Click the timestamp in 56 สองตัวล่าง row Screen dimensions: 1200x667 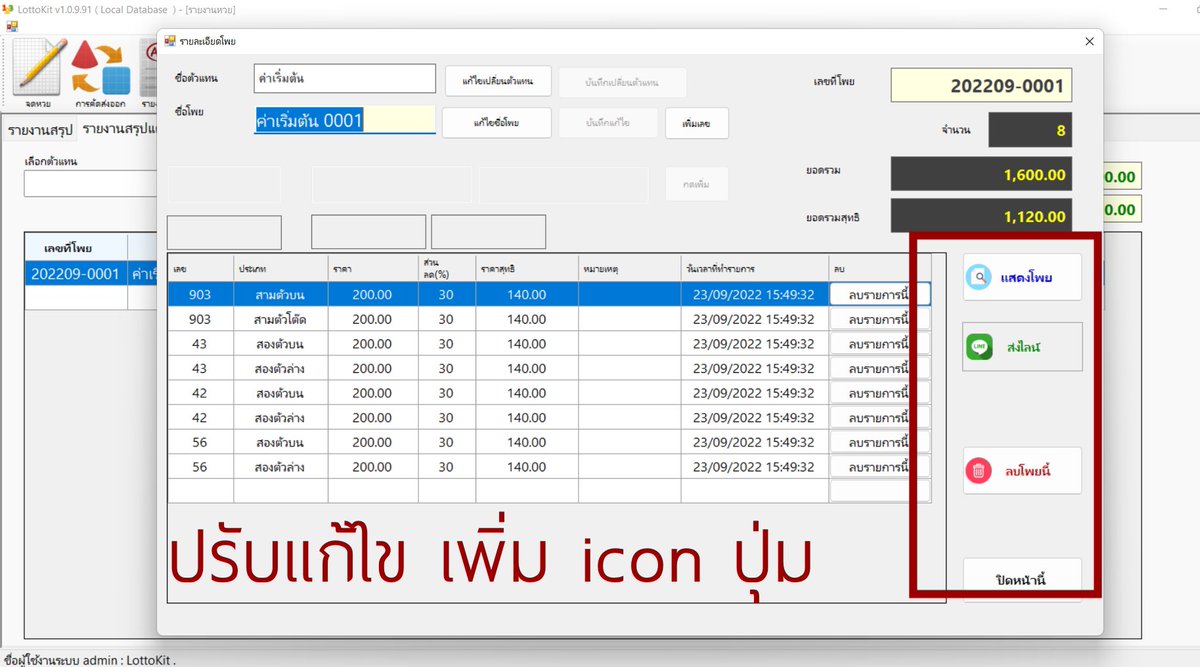(755, 467)
